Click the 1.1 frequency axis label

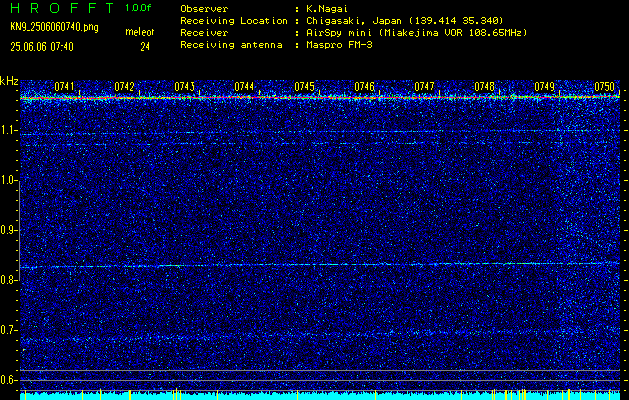[8, 130]
